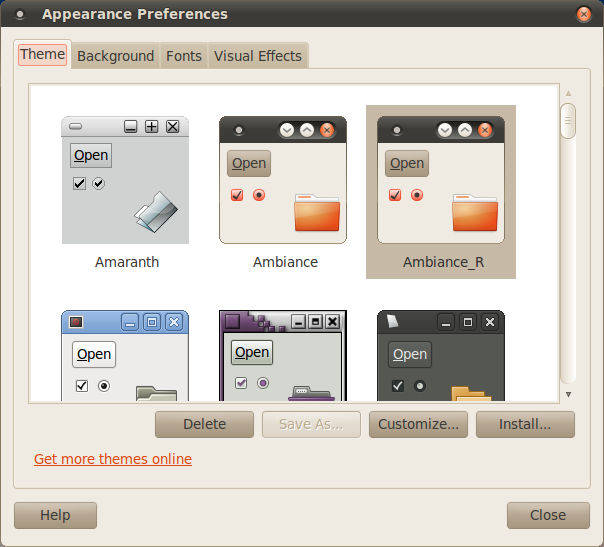Viewport: 604px width, 547px height.
Task: Switch to the Theme tab
Action: point(42,54)
